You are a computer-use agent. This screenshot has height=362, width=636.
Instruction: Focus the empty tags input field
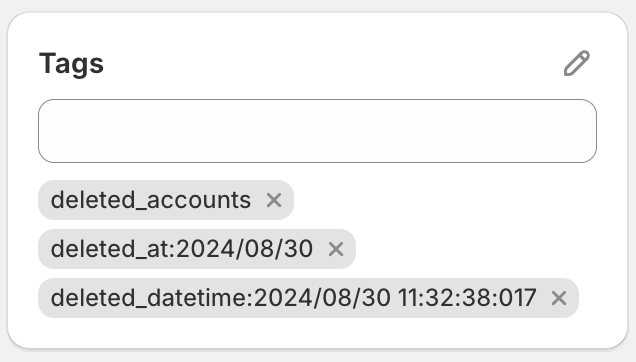(x=317, y=131)
